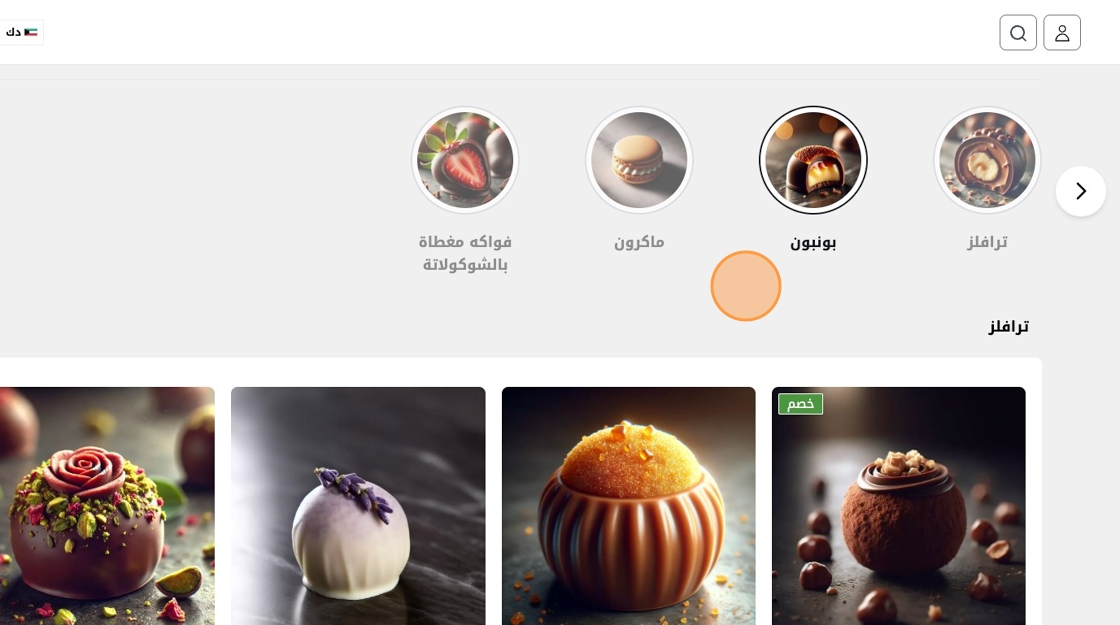Switch to the ماكرون category label
The width and height of the screenshot is (1120, 625).
coord(639,242)
